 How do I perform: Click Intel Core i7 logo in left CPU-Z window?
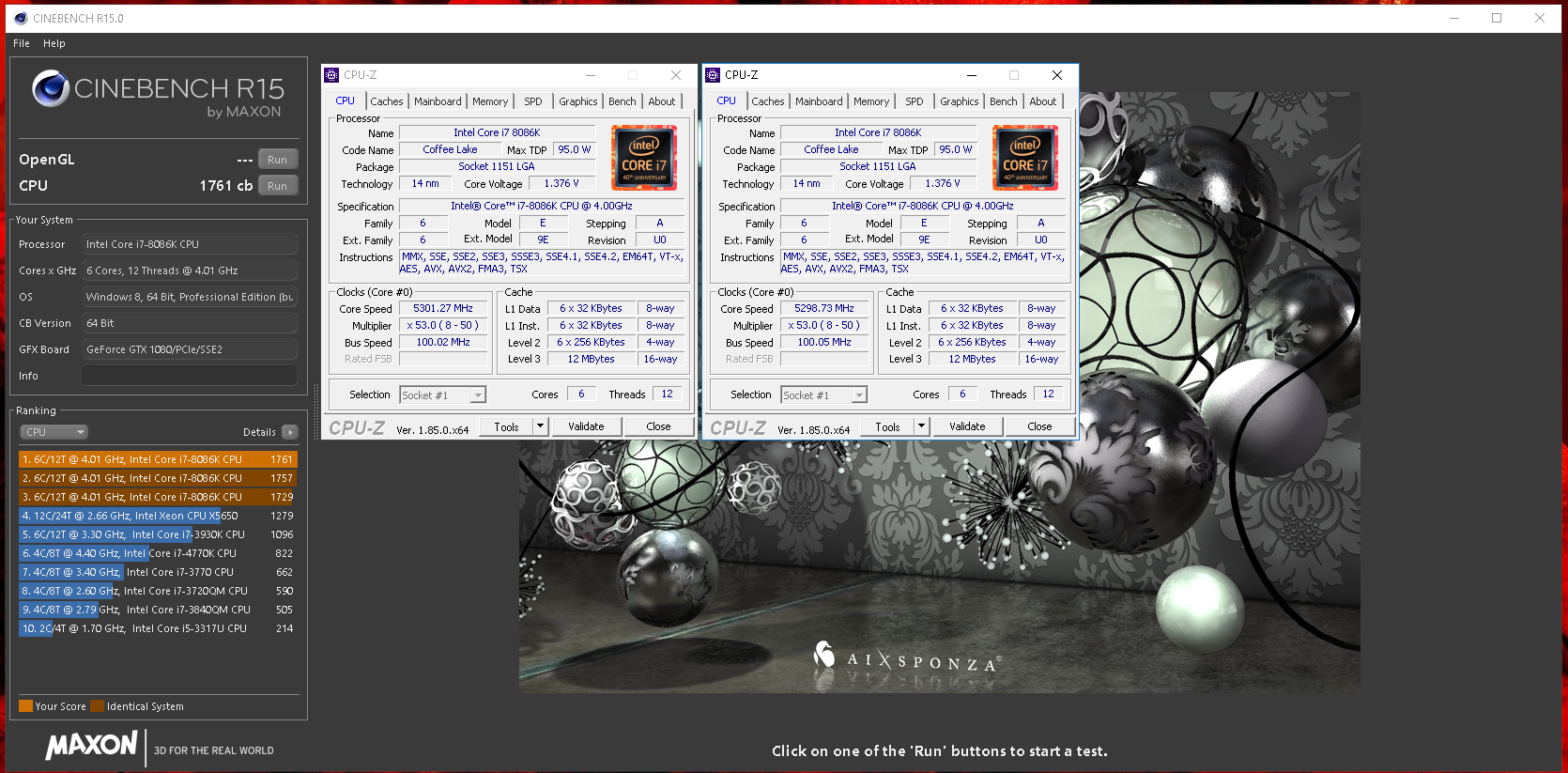(644, 158)
